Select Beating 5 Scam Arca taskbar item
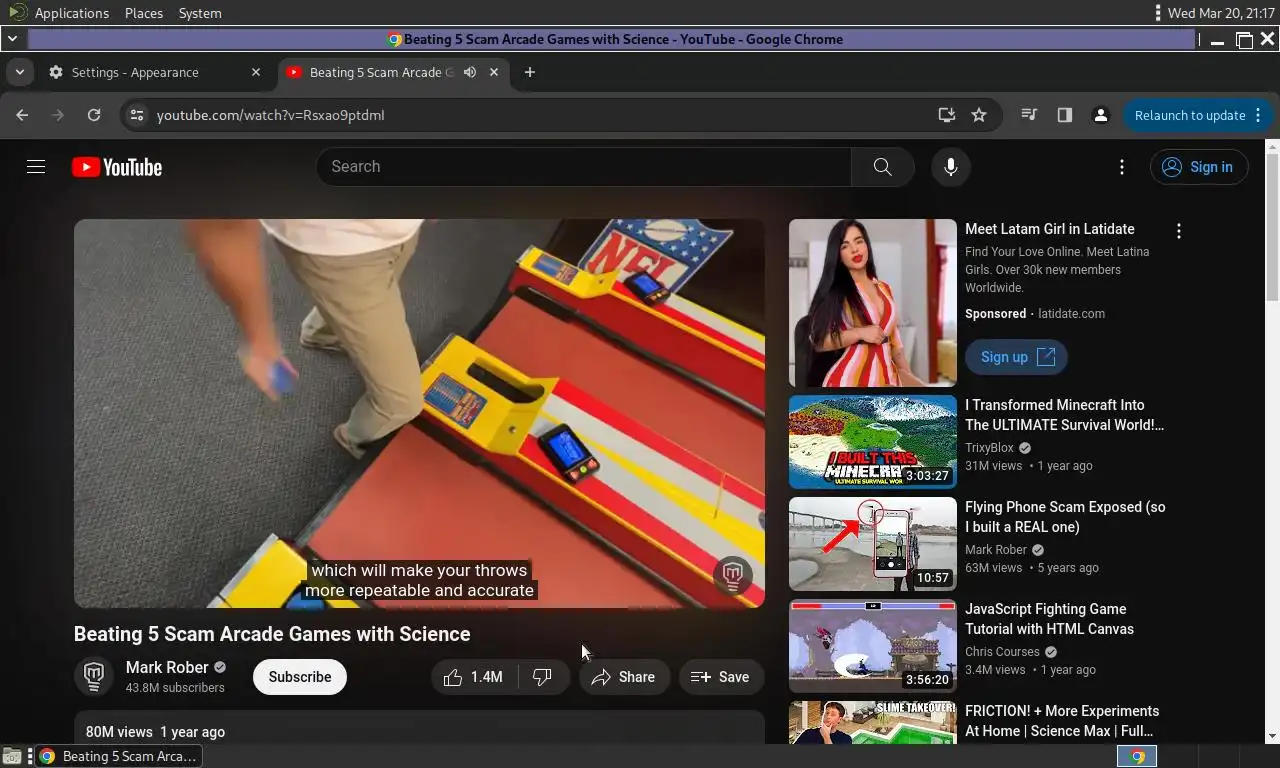The height and width of the screenshot is (768, 1280). click(x=117, y=756)
